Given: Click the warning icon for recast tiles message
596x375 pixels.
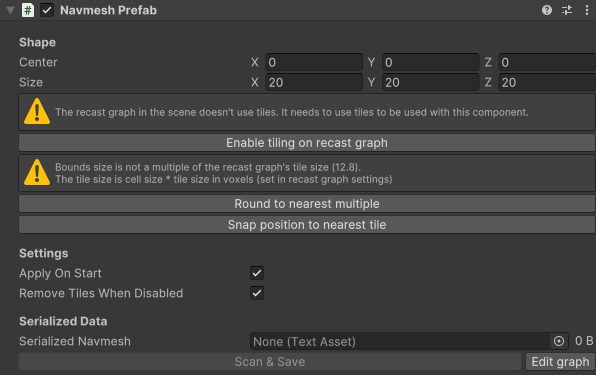Looking at the screenshot, I should pyautogui.click(x=37, y=111).
